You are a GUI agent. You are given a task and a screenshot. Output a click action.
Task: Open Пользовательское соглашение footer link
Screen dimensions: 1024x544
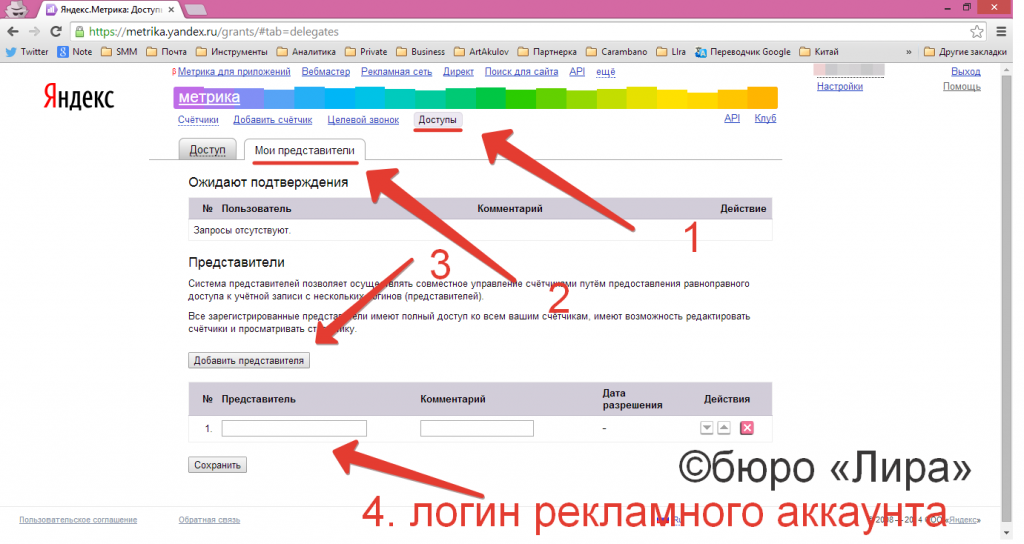[x=78, y=520]
